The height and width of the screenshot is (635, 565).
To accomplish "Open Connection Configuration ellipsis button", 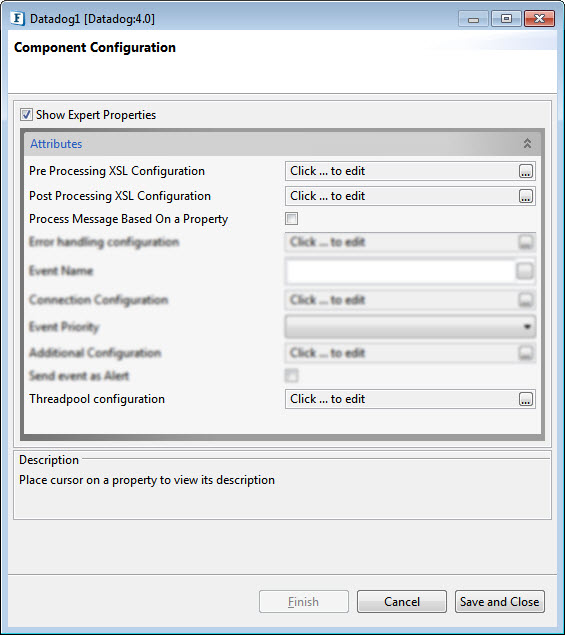I will pyautogui.click(x=526, y=300).
